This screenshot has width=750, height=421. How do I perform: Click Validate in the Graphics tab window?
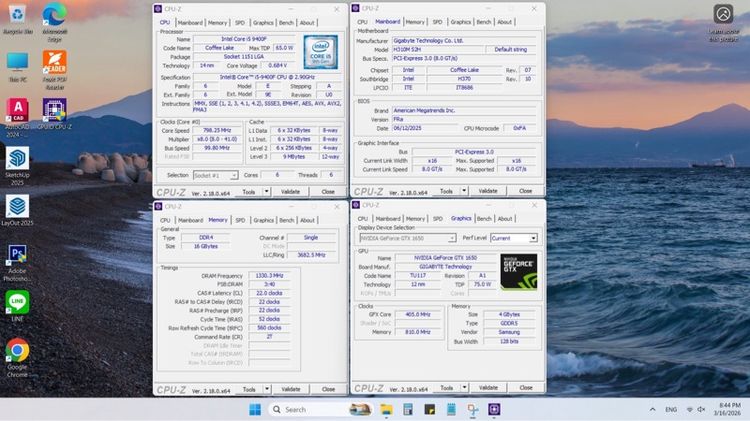tap(488, 388)
